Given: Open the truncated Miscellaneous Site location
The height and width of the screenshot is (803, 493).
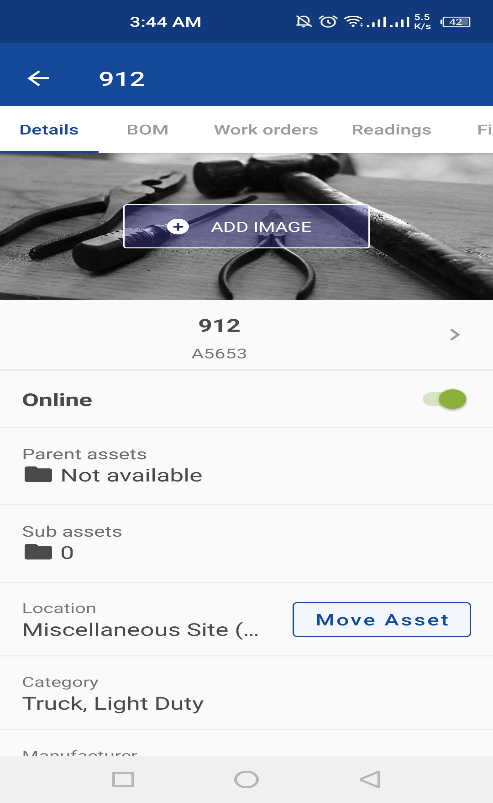Looking at the screenshot, I should [141, 629].
